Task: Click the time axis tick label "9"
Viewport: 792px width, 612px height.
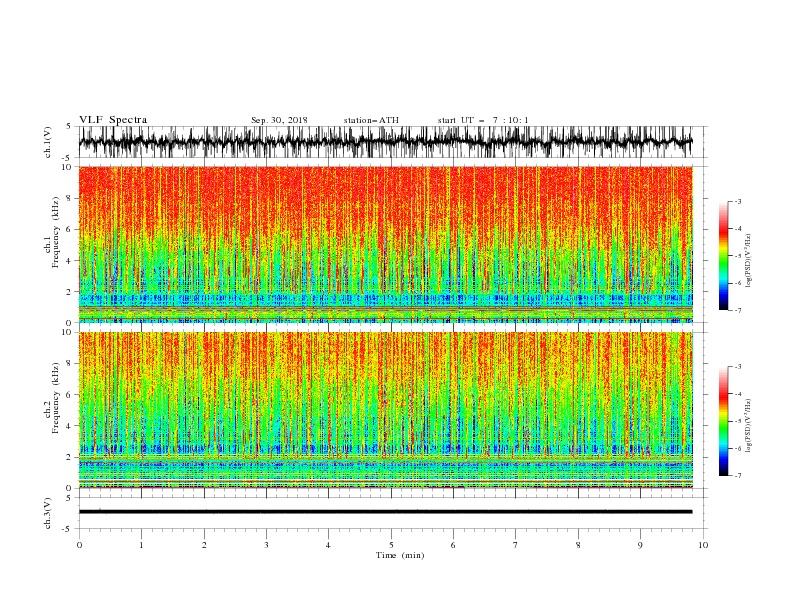Action: coord(640,545)
